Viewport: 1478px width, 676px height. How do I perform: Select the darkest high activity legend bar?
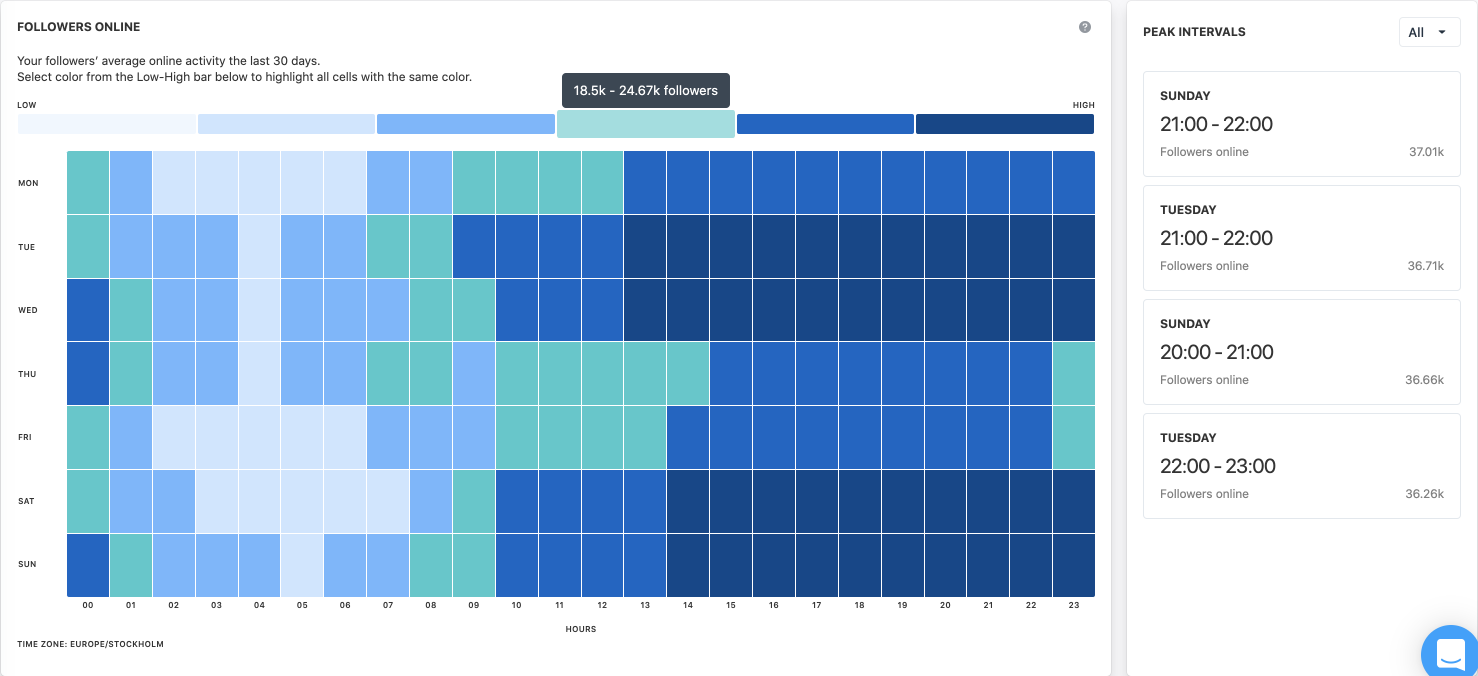tap(1004, 124)
